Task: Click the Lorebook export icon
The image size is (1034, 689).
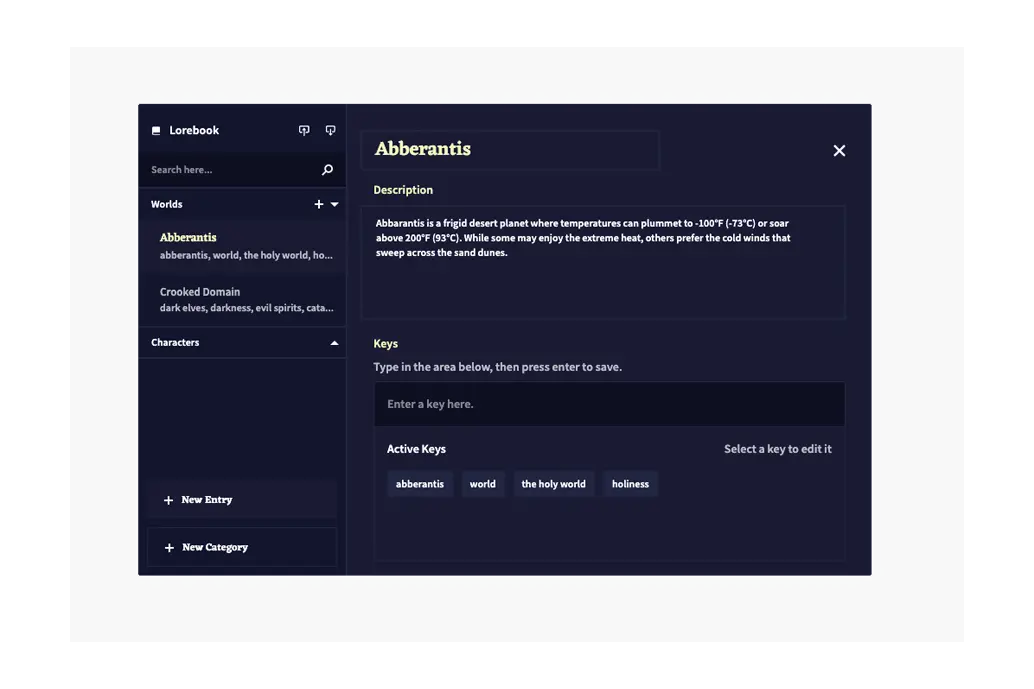Action: pyautogui.click(x=330, y=130)
